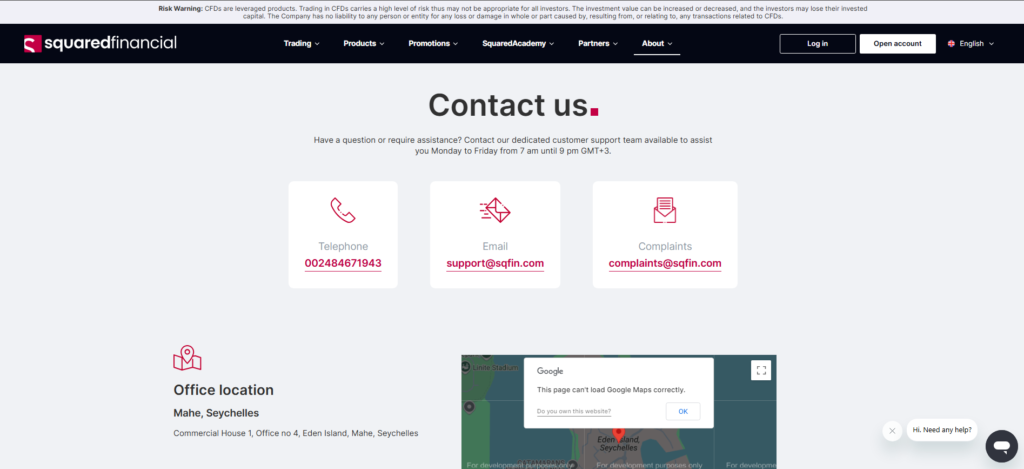The width and height of the screenshot is (1024, 469).
Task: Open the Promotions menu
Action: [x=434, y=44]
